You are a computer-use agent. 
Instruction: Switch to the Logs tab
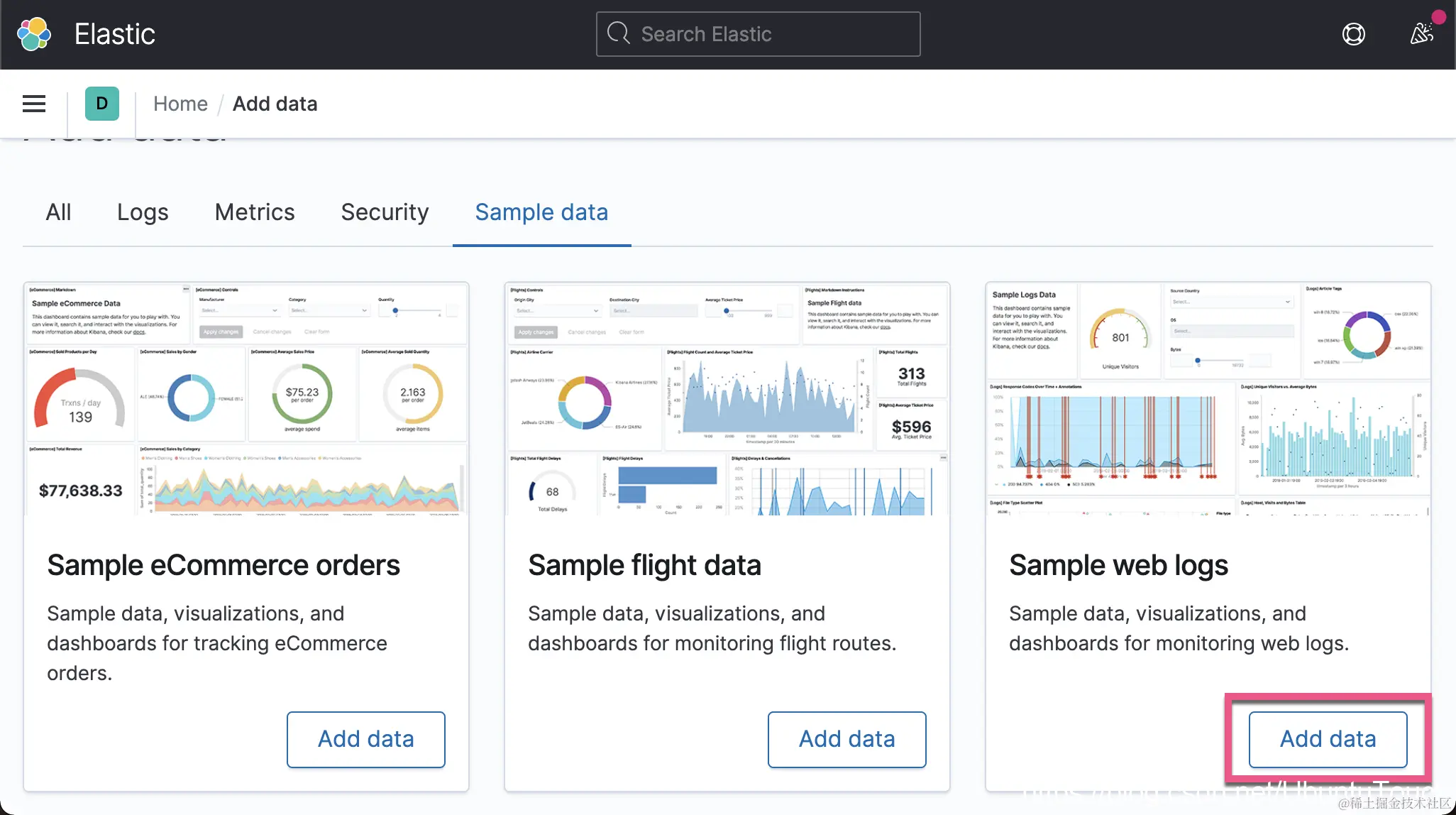click(x=143, y=212)
